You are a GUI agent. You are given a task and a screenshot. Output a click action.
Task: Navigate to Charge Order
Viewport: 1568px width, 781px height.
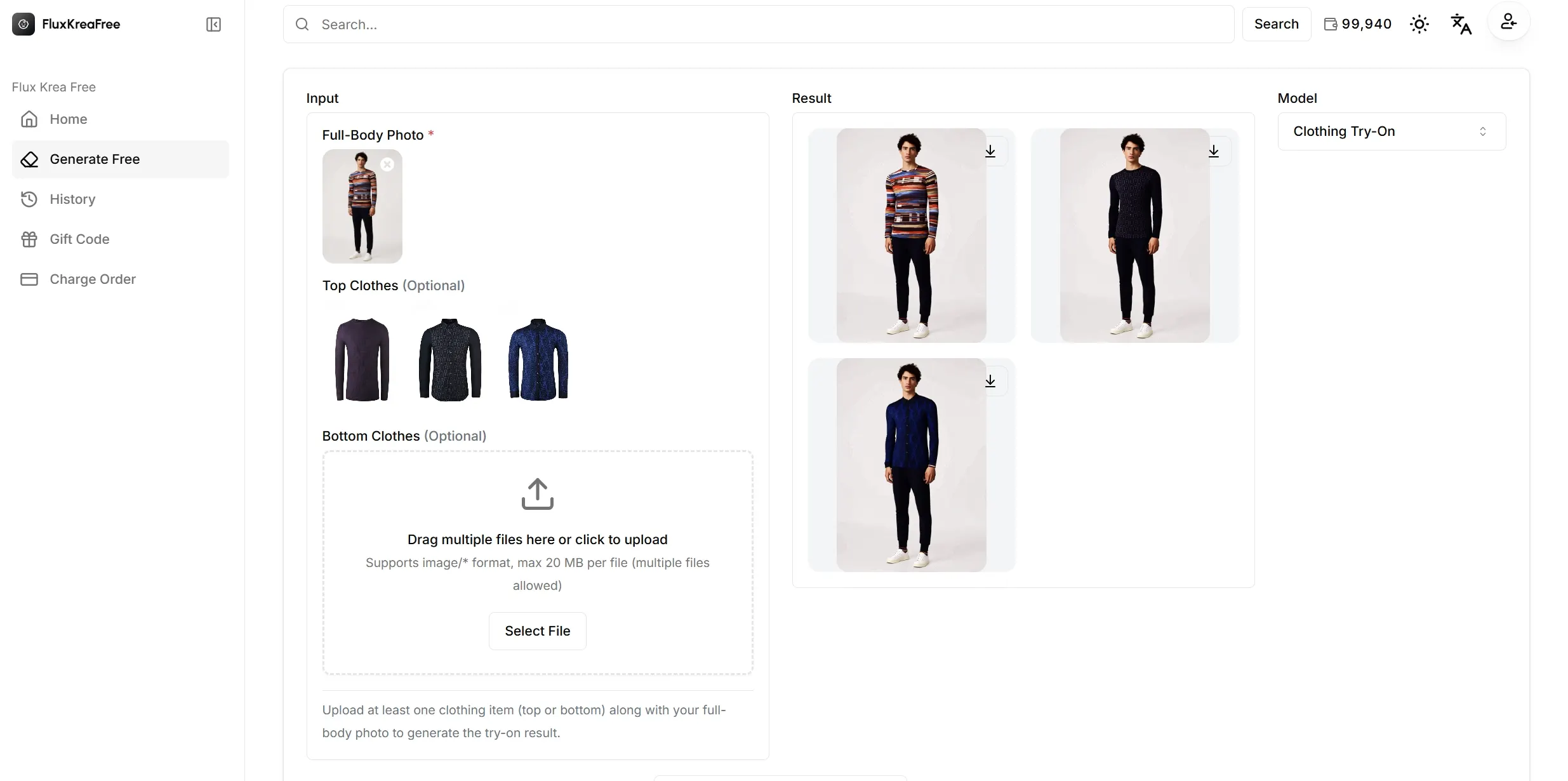93,279
